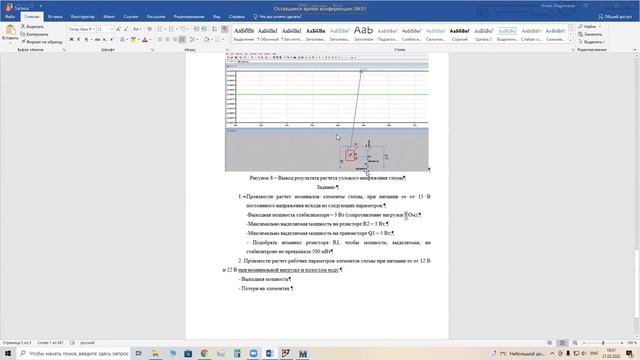The image size is (640, 360).
Task: Click multilevel list icon
Action: 183,29
